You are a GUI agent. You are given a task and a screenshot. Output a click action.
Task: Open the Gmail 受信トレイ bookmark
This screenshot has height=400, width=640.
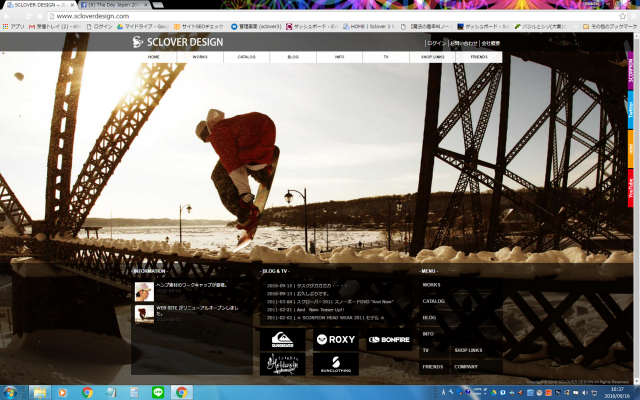click(55, 27)
